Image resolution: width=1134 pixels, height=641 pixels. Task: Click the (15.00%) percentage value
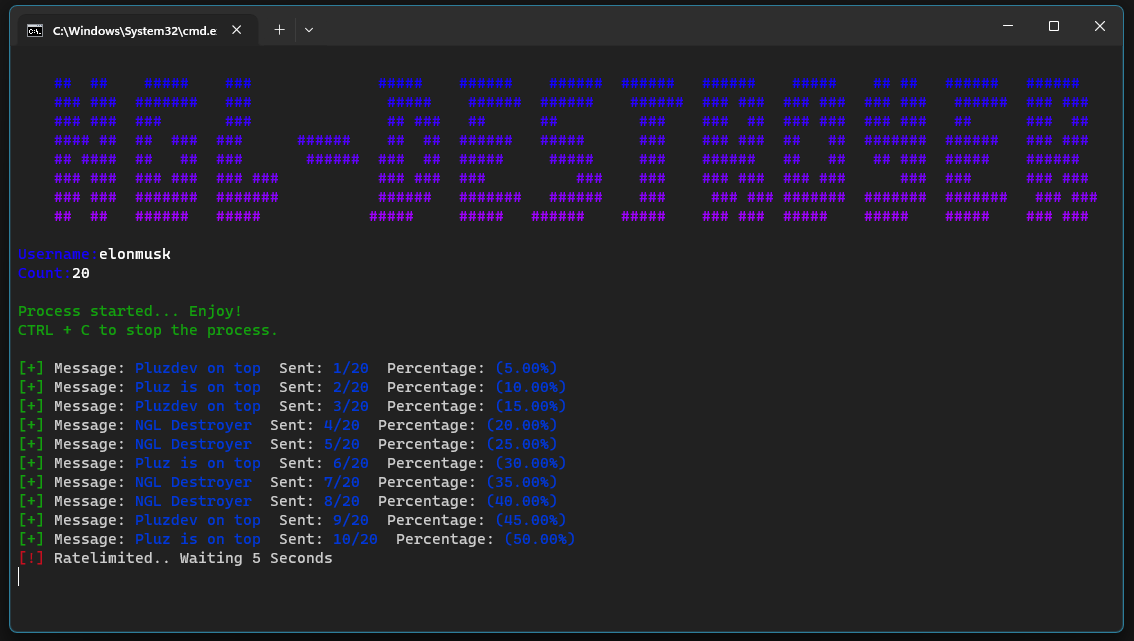(531, 406)
